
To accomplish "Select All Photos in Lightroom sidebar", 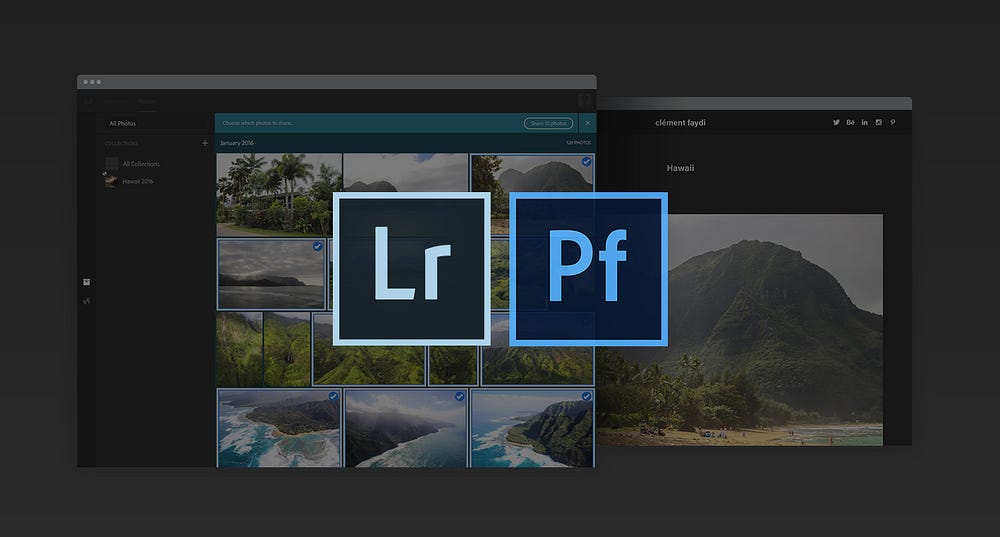I will (122, 123).
